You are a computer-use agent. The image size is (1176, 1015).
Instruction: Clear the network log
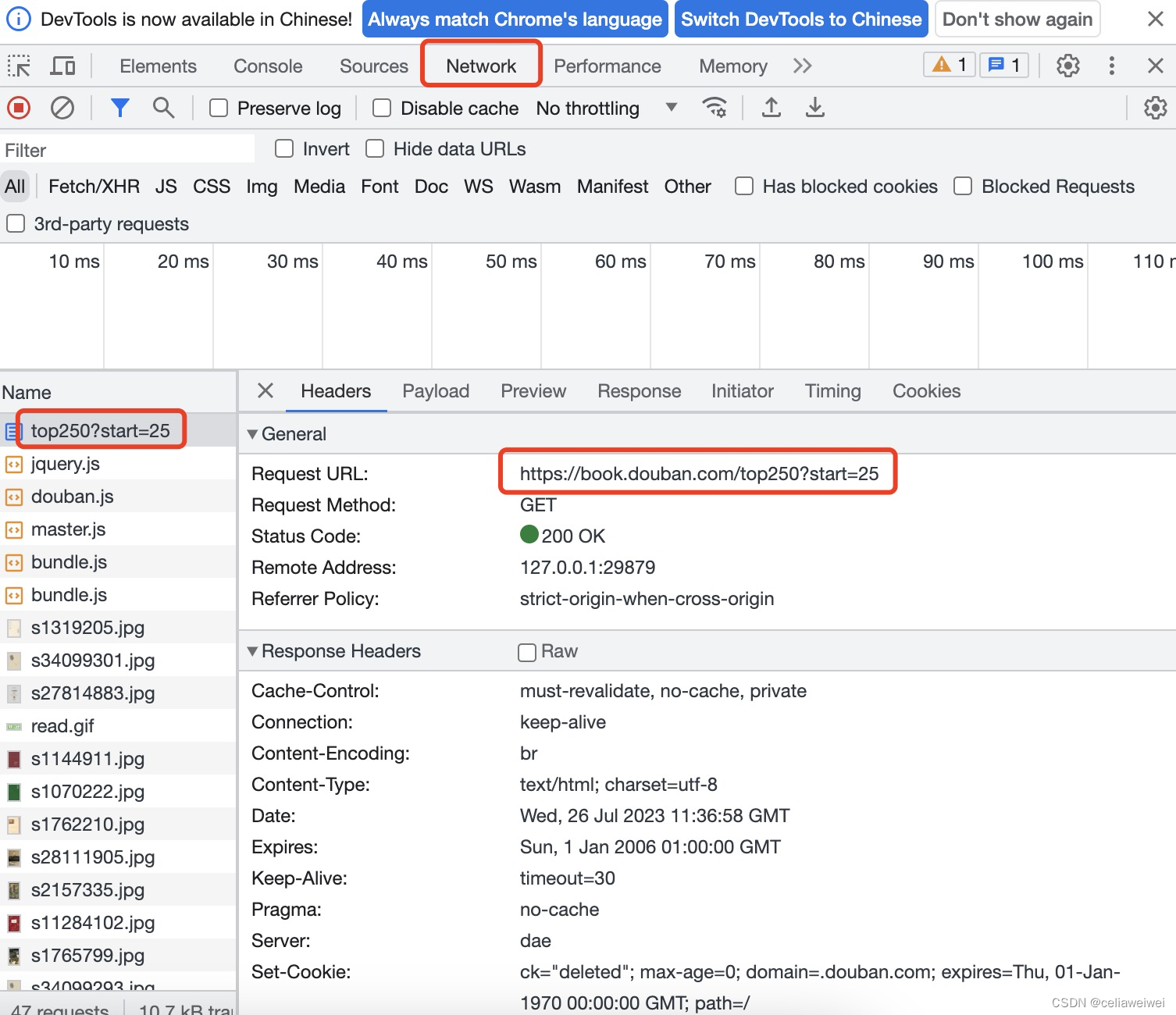(x=62, y=108)
